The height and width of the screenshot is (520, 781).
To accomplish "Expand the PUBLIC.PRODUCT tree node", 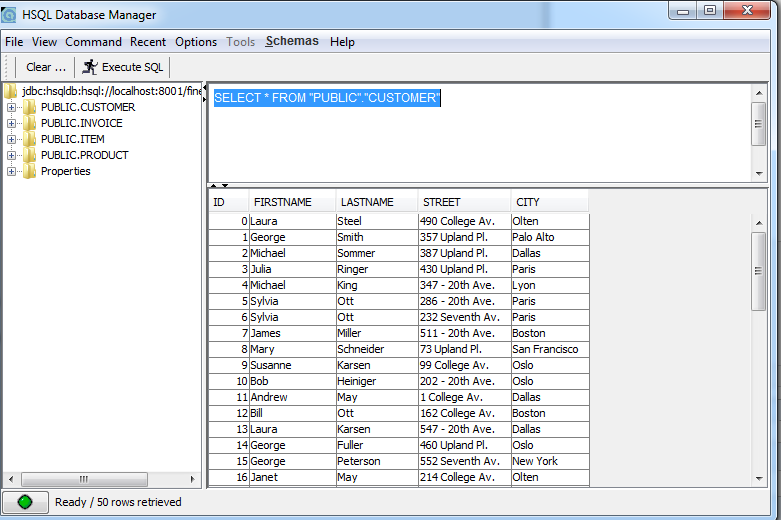I will (11, 155).
